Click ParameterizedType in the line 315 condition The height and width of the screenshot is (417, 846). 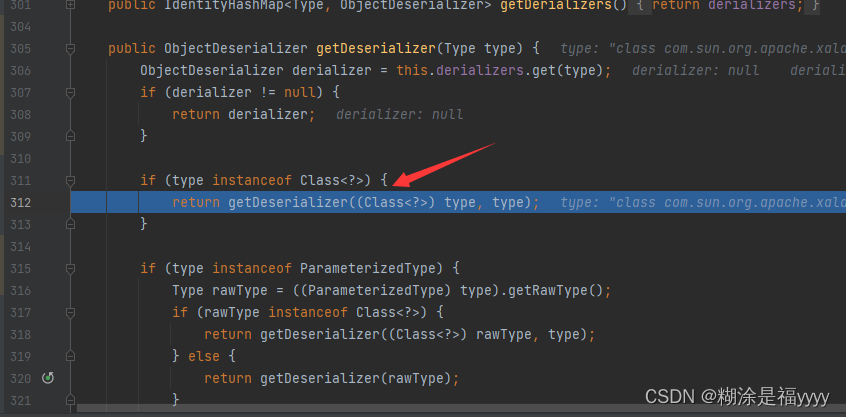[x=370, y=268]
